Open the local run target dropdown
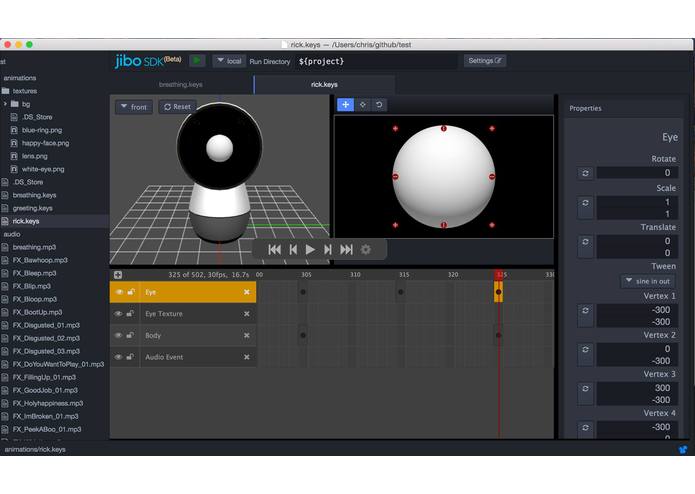The image size is (695, 494). click(x=229, y=61)
